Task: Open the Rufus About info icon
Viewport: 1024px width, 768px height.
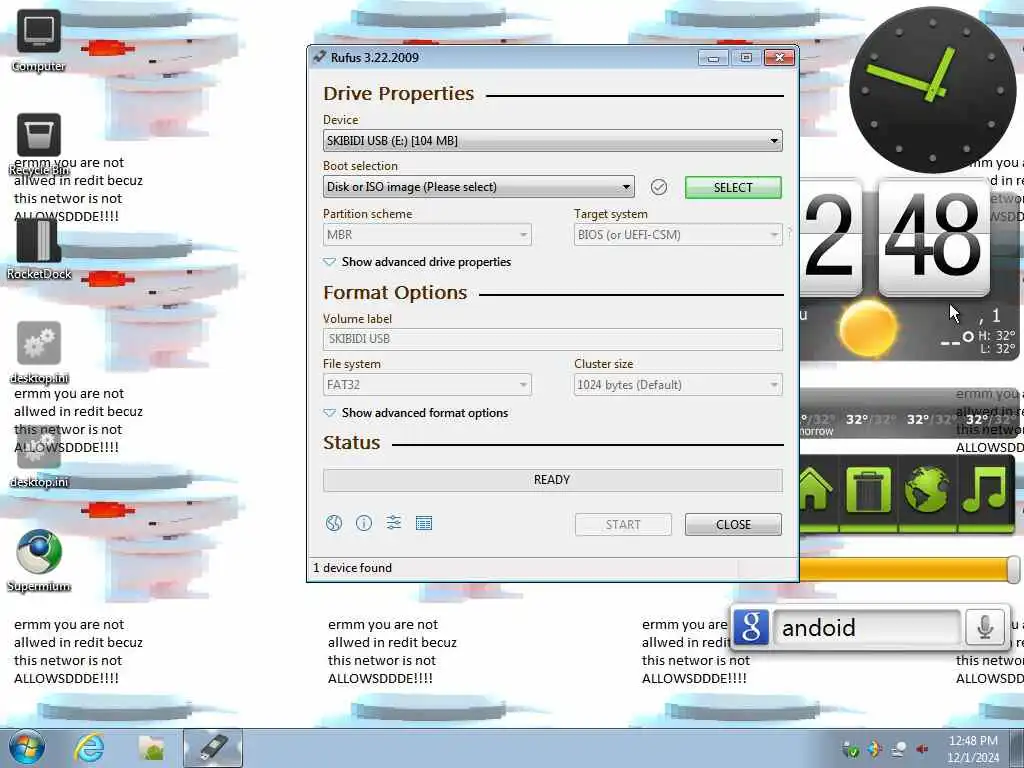Action: (364, 523)
